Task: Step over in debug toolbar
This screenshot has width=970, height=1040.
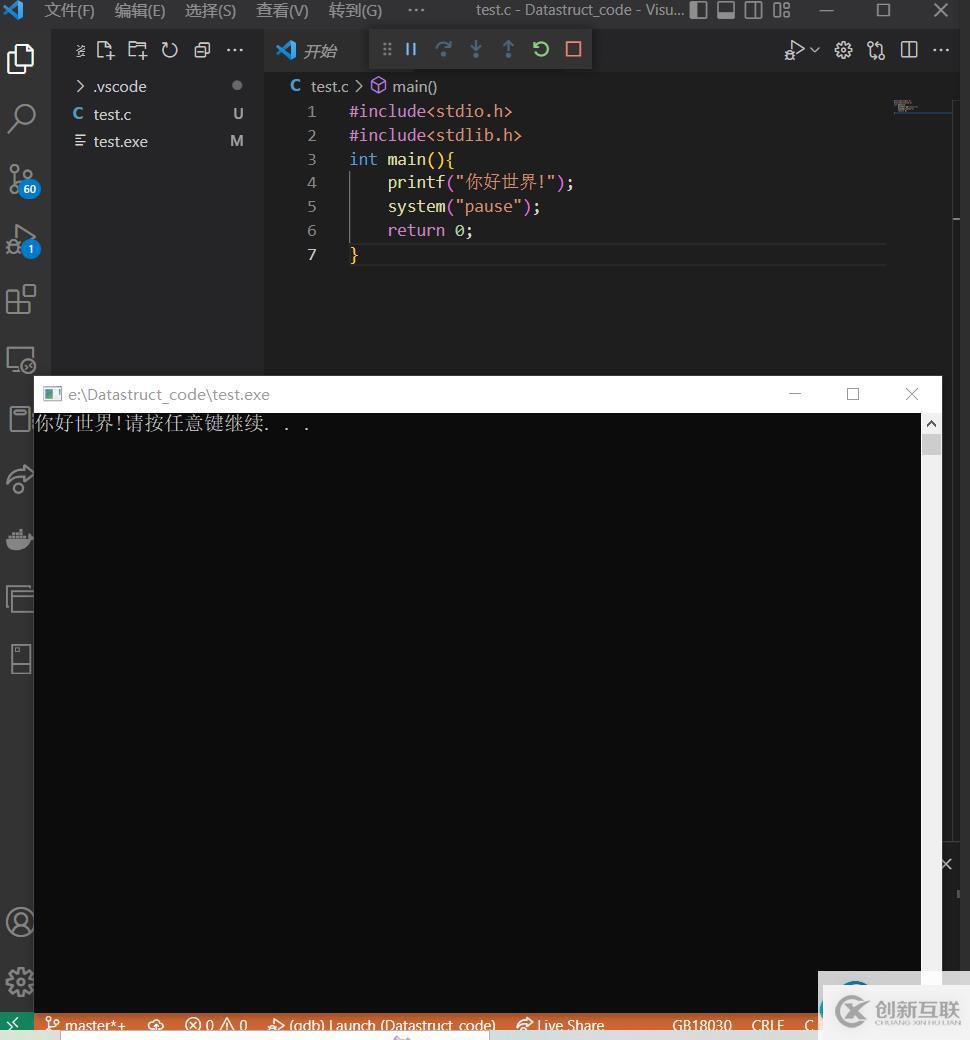Action: click(x=443, y=49)
